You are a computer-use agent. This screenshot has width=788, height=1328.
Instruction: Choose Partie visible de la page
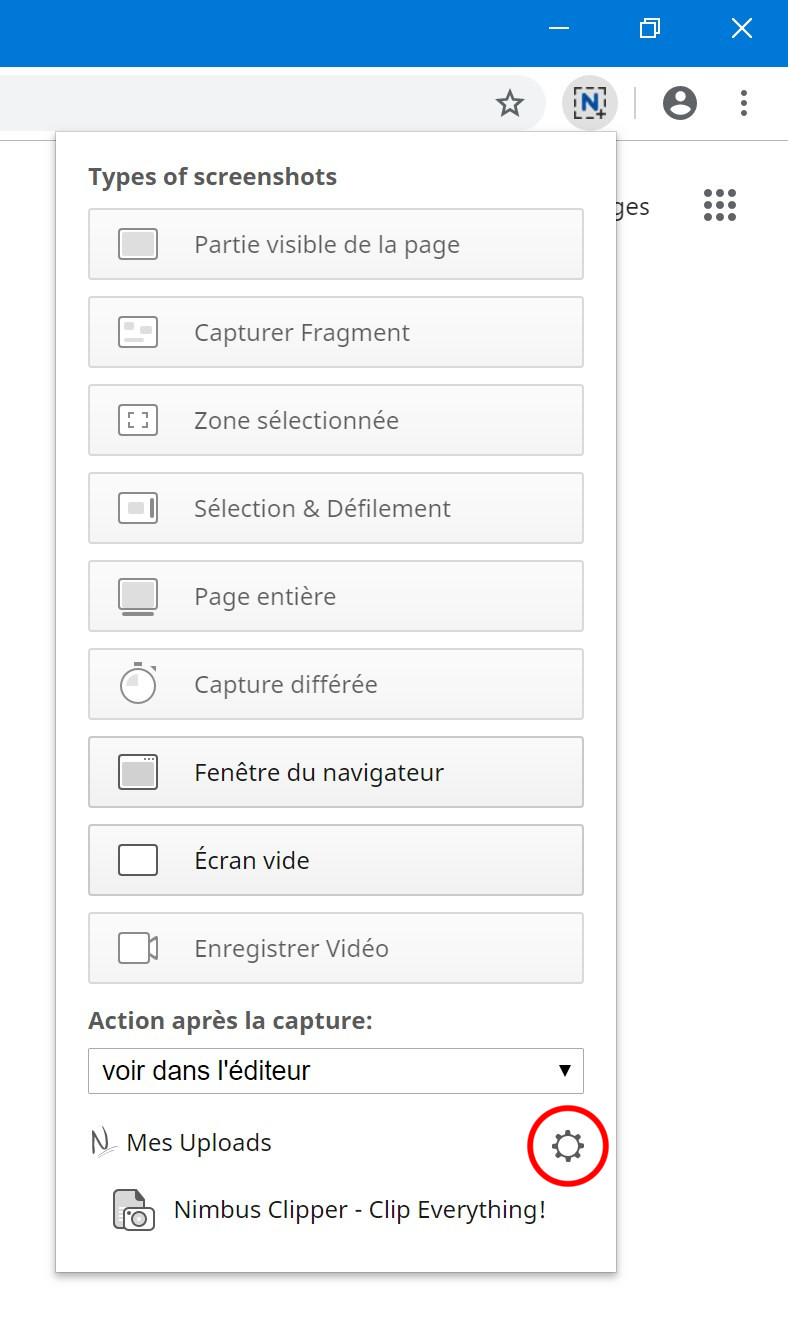(x=336, y=244)
